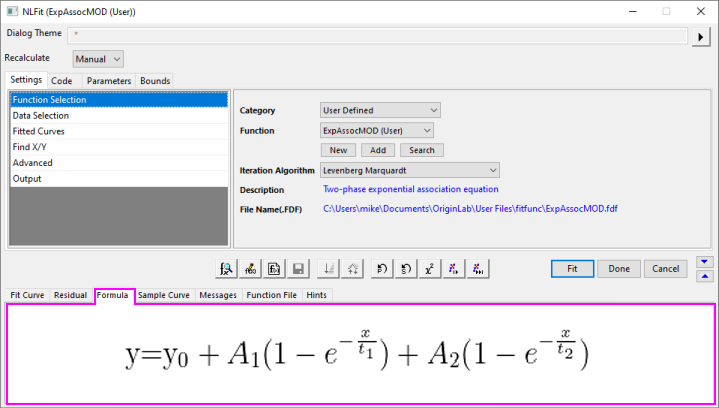This screenshot has width=719, height=408.
Task: Open the Residual tab
Action: (70, 296)
